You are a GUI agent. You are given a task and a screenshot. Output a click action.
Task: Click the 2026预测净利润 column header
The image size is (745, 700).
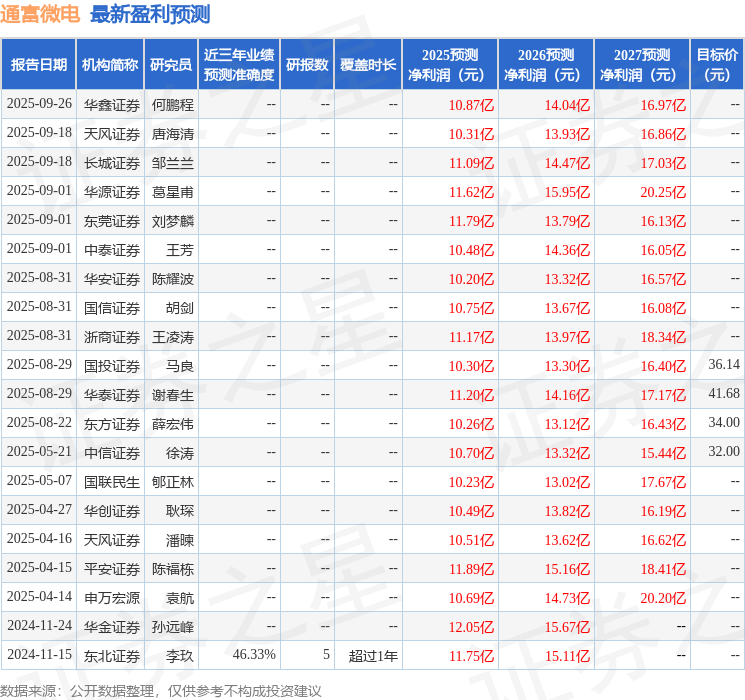pyautogui.click(x=546, y=65)
